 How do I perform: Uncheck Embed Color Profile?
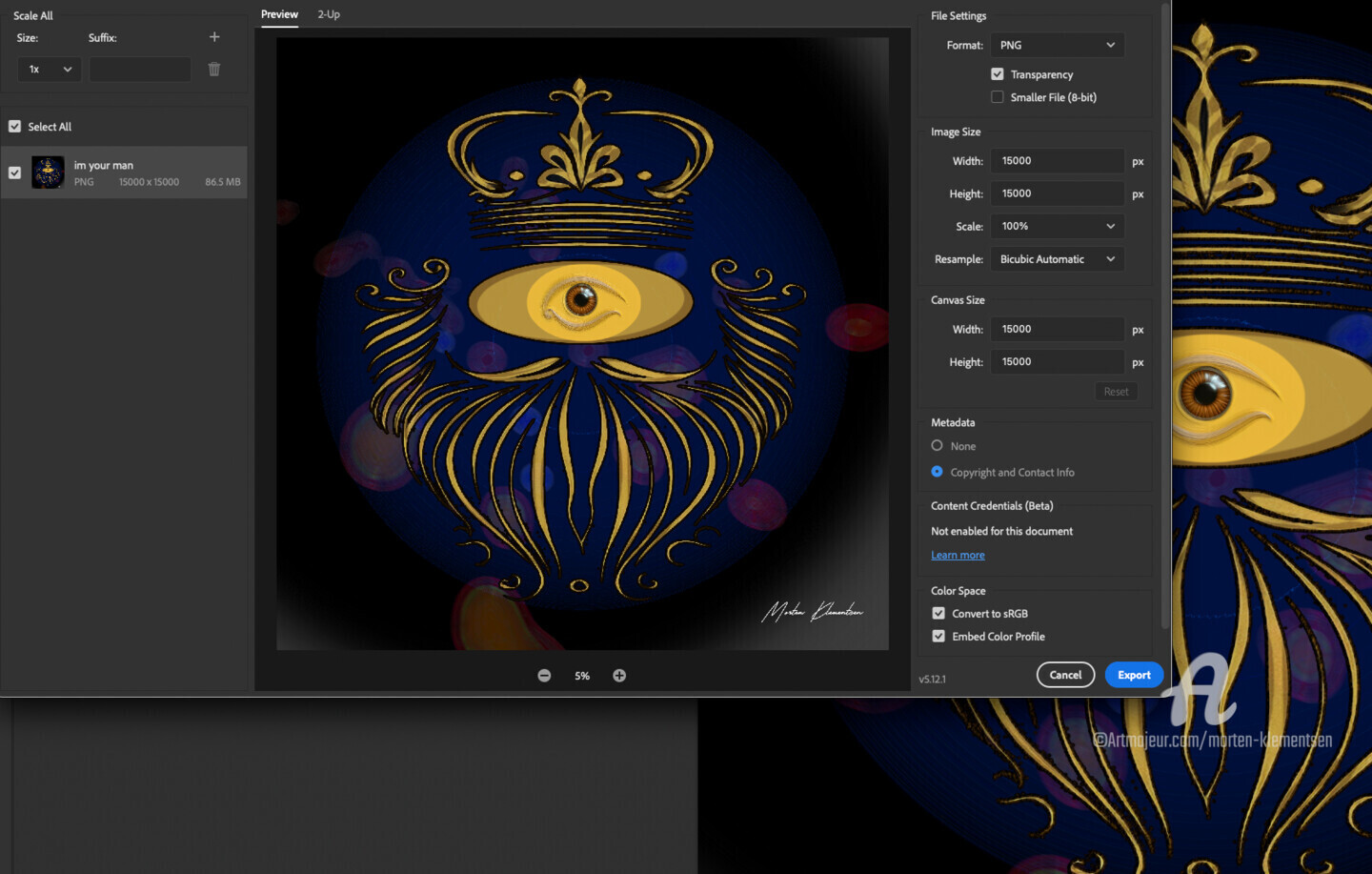(938, 636)
